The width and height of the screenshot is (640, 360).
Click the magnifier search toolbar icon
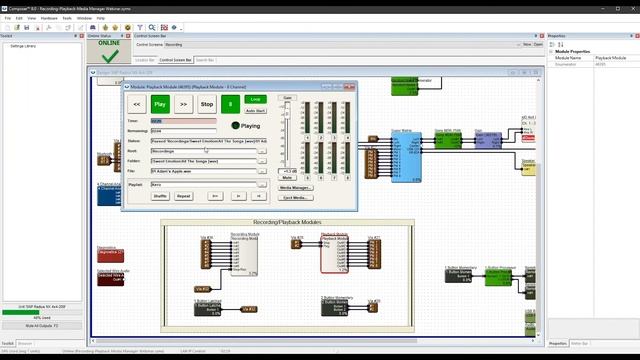click(152, 27)
